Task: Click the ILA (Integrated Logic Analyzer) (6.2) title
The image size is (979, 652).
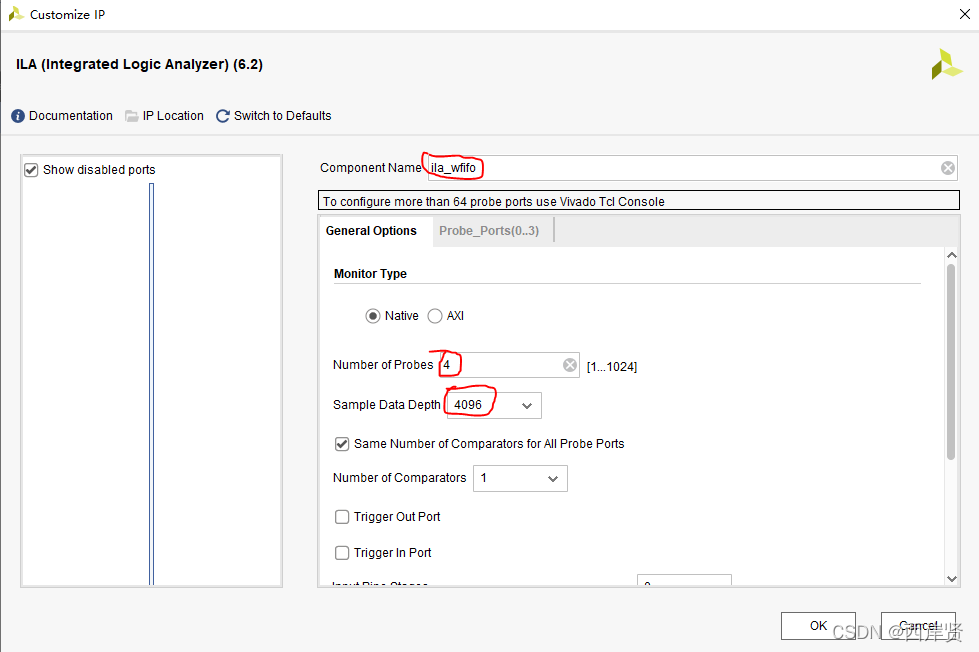Action: click(x=139, y=64)
